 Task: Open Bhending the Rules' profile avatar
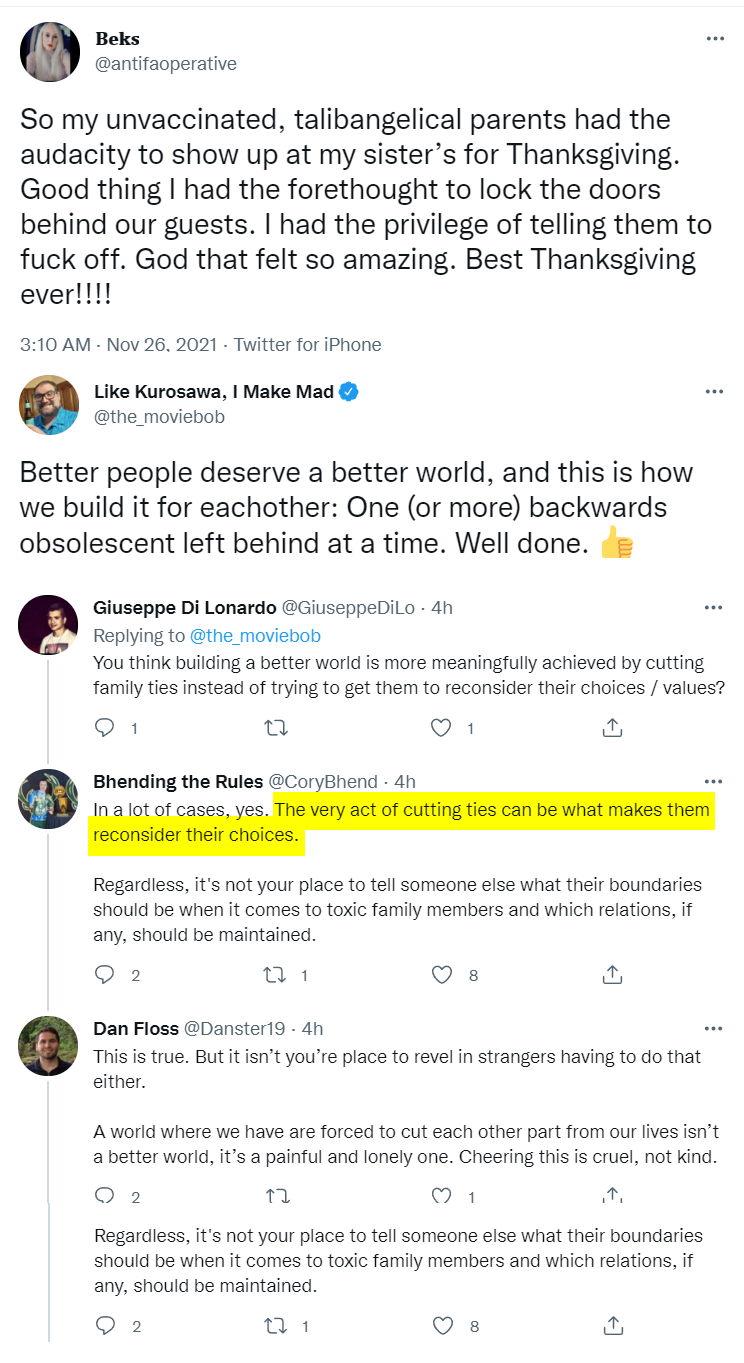49,799
